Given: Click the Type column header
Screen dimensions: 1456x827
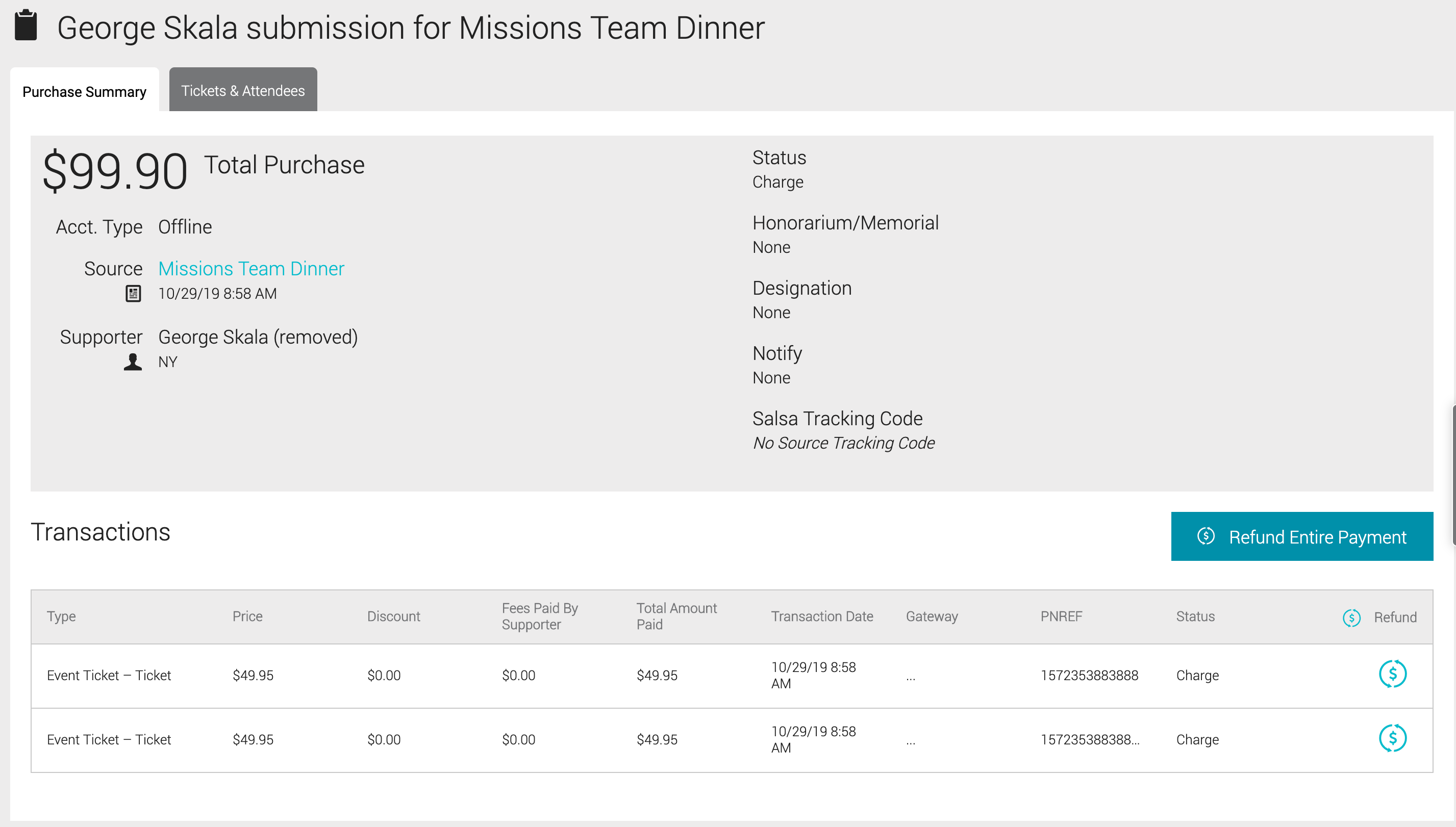Looking at the screenshot, I should coord(61,616).
